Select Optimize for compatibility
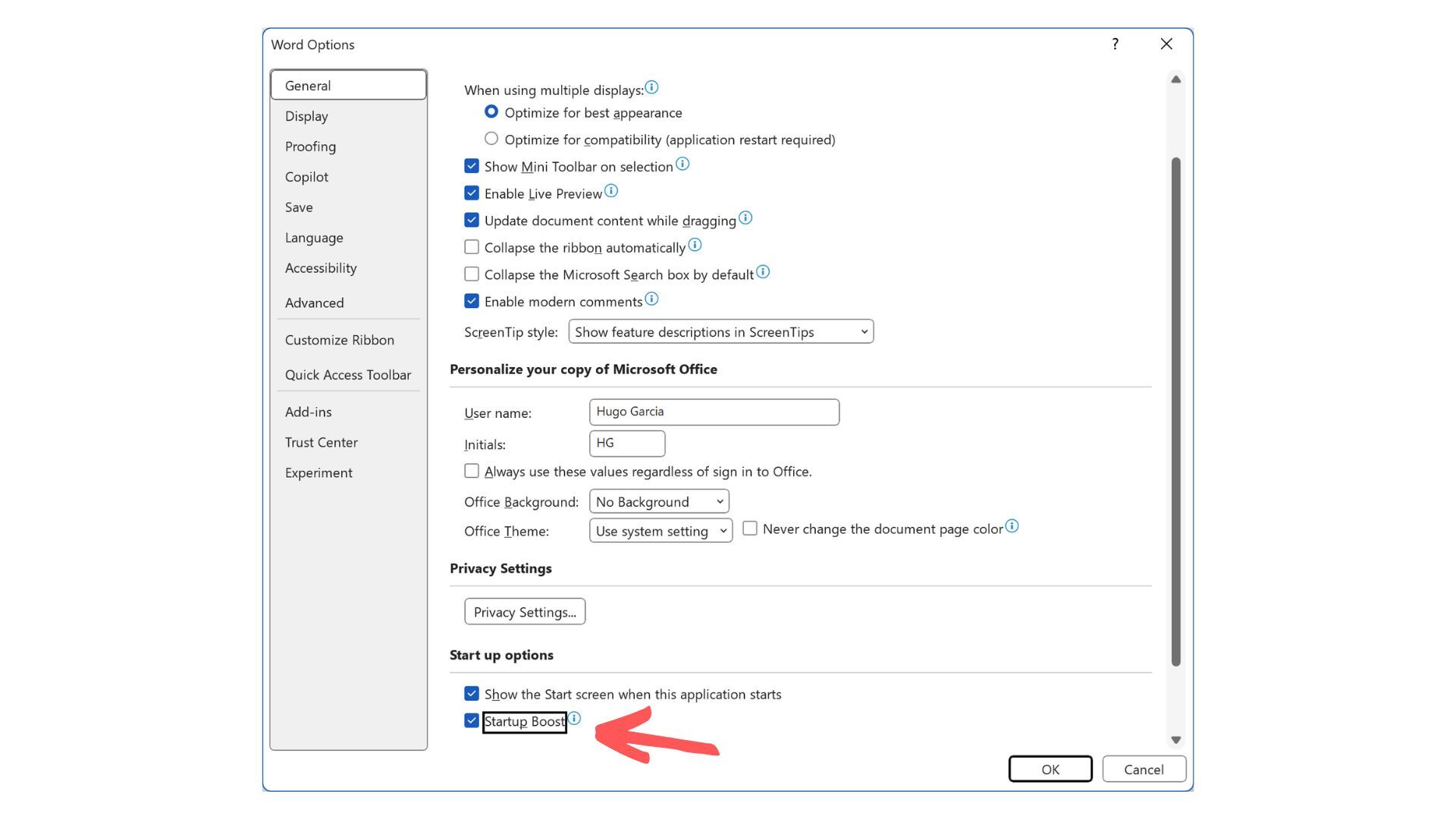The height and width of the screenshot is (819, 1456). [491, 138]
